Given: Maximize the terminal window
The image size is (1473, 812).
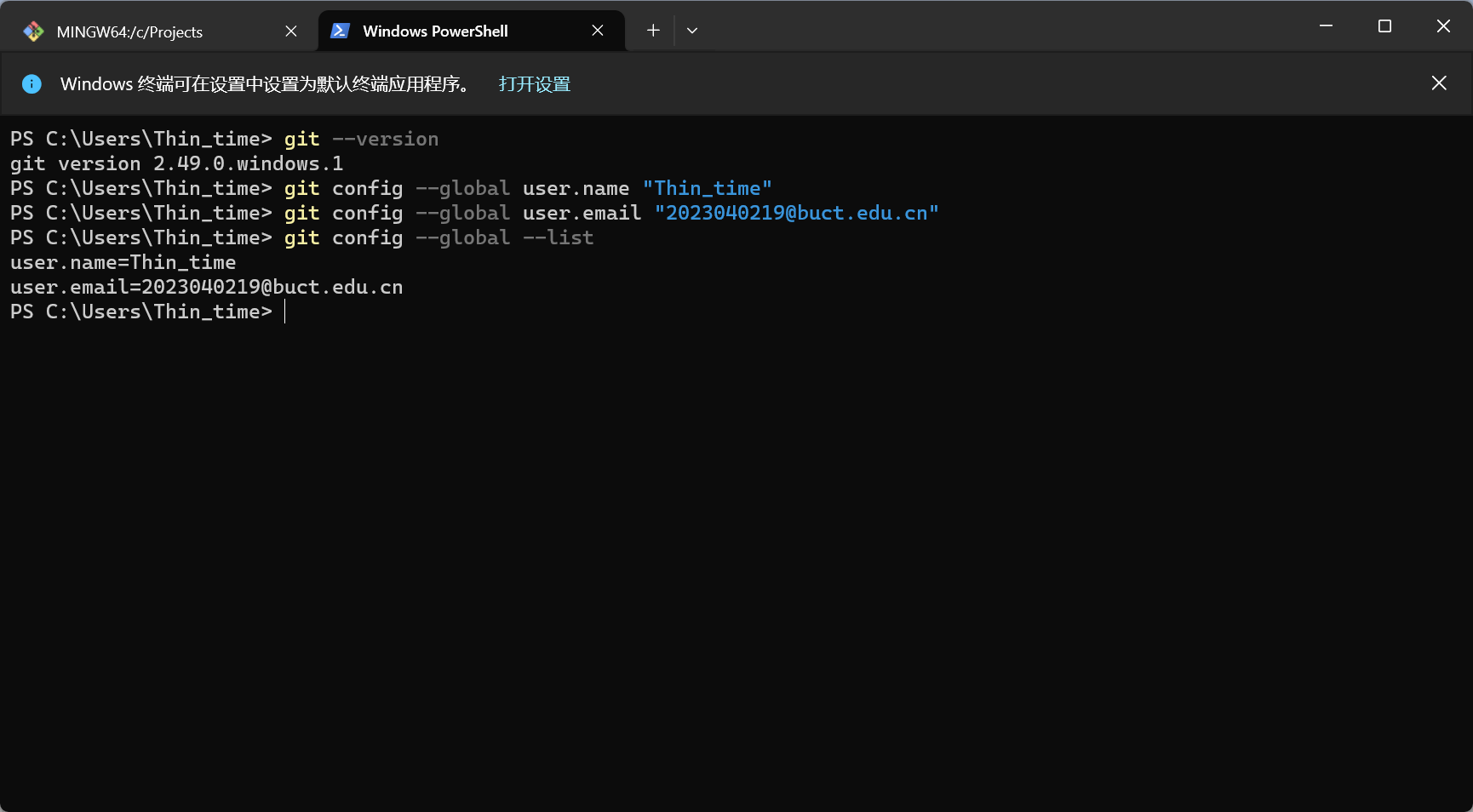Looking at the screenshot, I should (x=1384, y=26).
